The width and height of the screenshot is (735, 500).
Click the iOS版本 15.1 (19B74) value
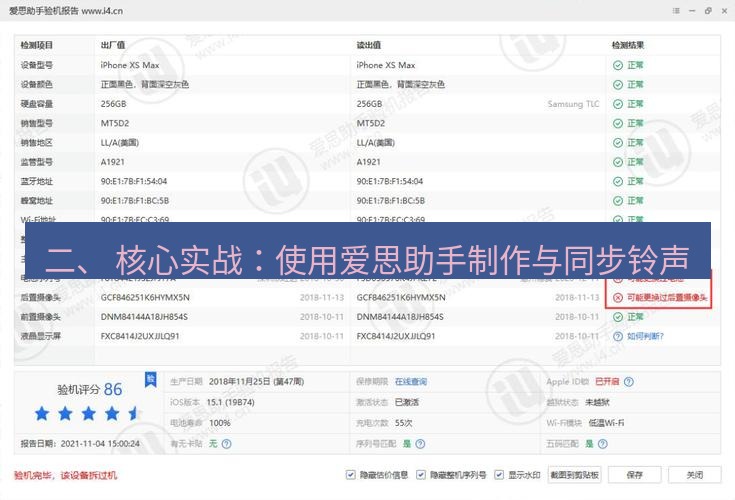(x=231, y=402)
